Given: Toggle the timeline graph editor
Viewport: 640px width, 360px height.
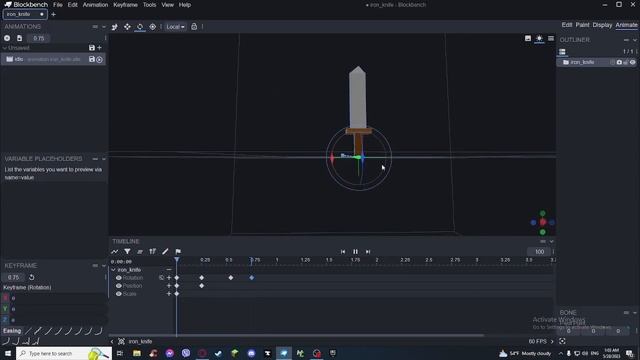Looking at the screenshot, I should [115, 251].
